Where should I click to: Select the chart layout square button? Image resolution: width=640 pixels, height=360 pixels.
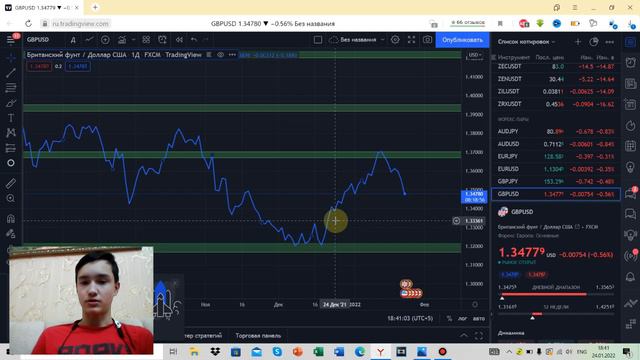[318, 40]
